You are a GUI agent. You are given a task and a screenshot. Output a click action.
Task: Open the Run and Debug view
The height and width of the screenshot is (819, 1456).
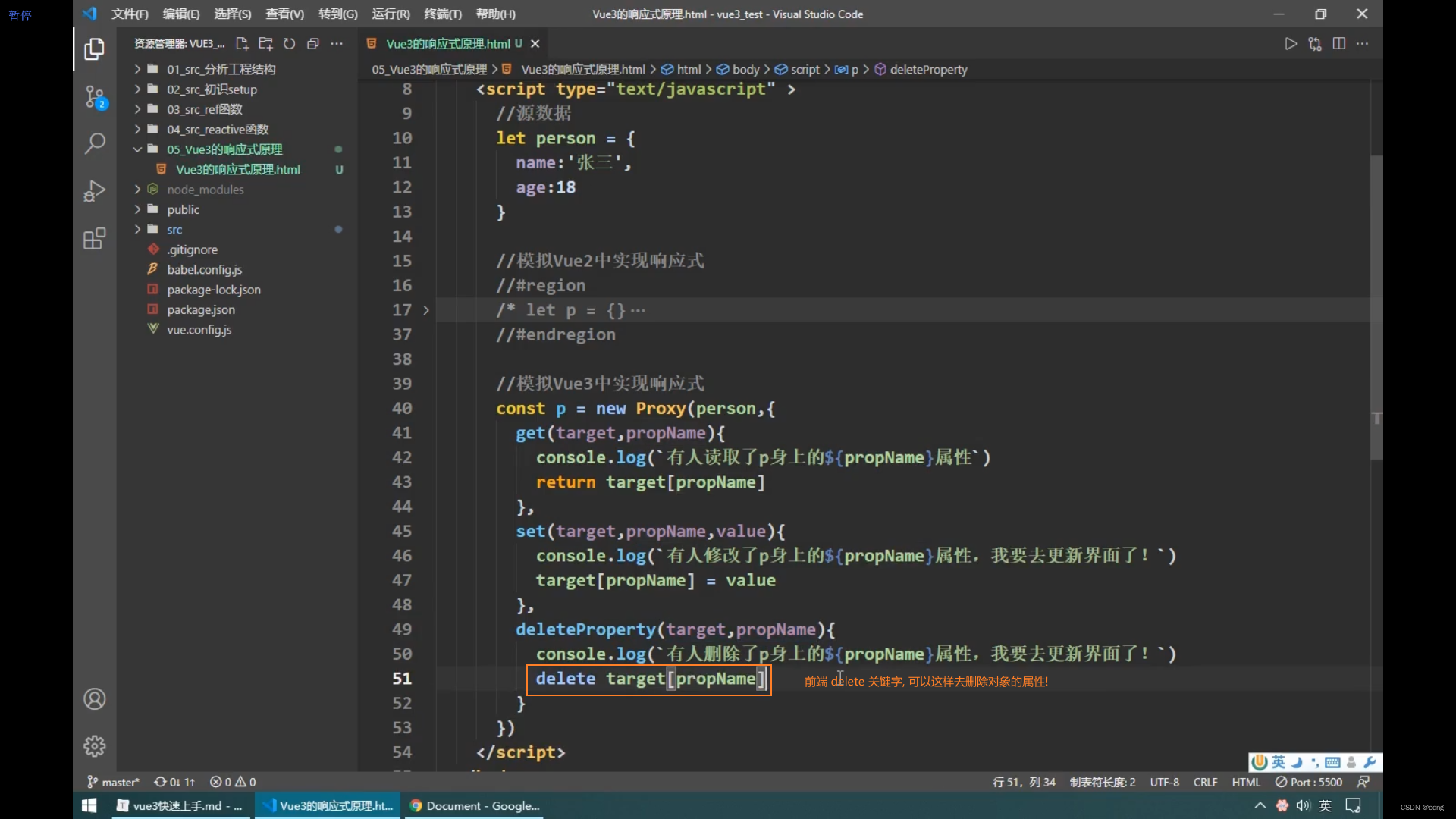pyautogui.click(x=94, y=190)
